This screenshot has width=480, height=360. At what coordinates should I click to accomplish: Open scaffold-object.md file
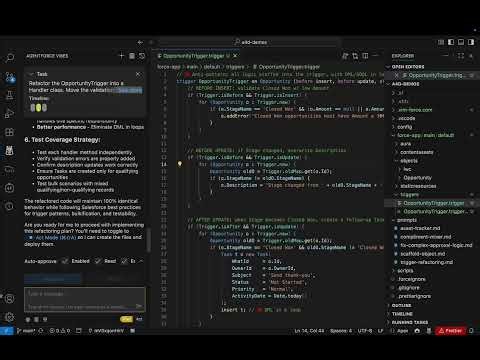422,254
